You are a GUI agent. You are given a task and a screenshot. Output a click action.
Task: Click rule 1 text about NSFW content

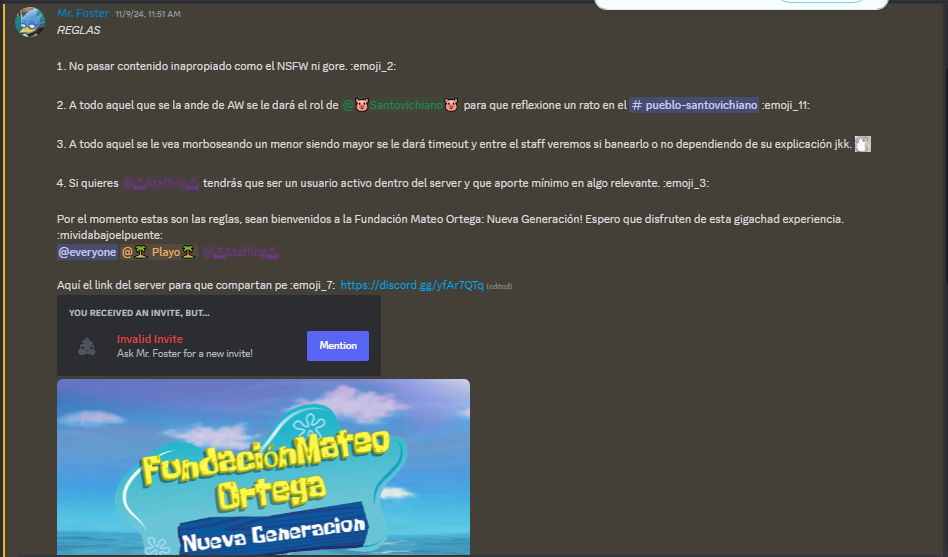pyautogui.click(x=226, y=67)
